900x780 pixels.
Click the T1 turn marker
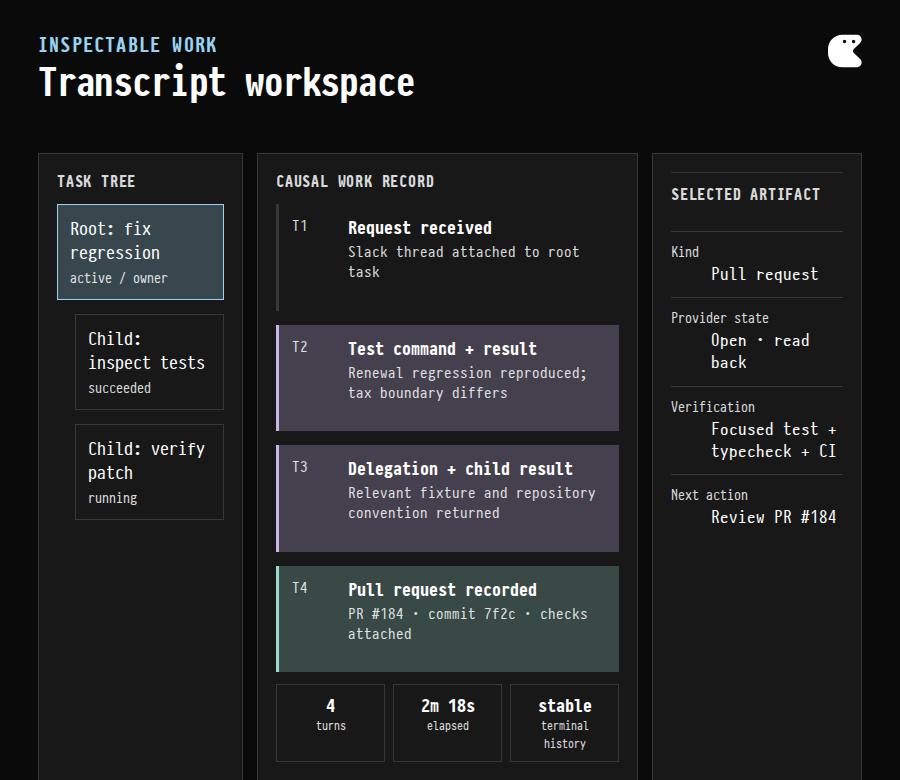coord(300,226)
